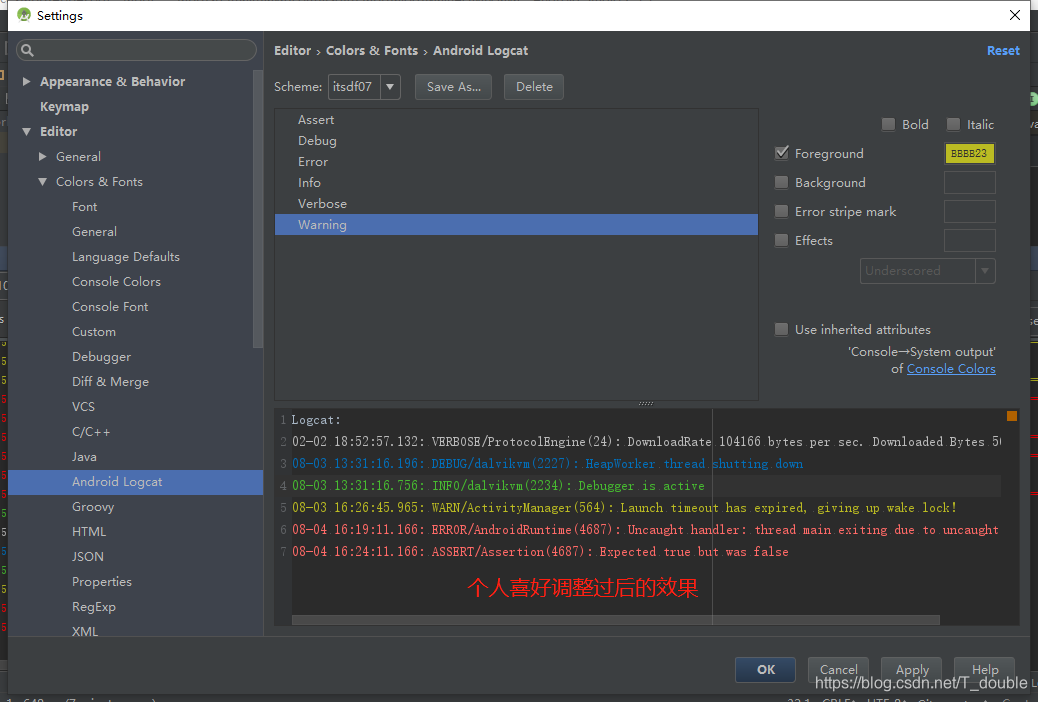Select Verbose in the log level list
The height and width of the screenshot is (702, 1038).
[x=516, y=204]
